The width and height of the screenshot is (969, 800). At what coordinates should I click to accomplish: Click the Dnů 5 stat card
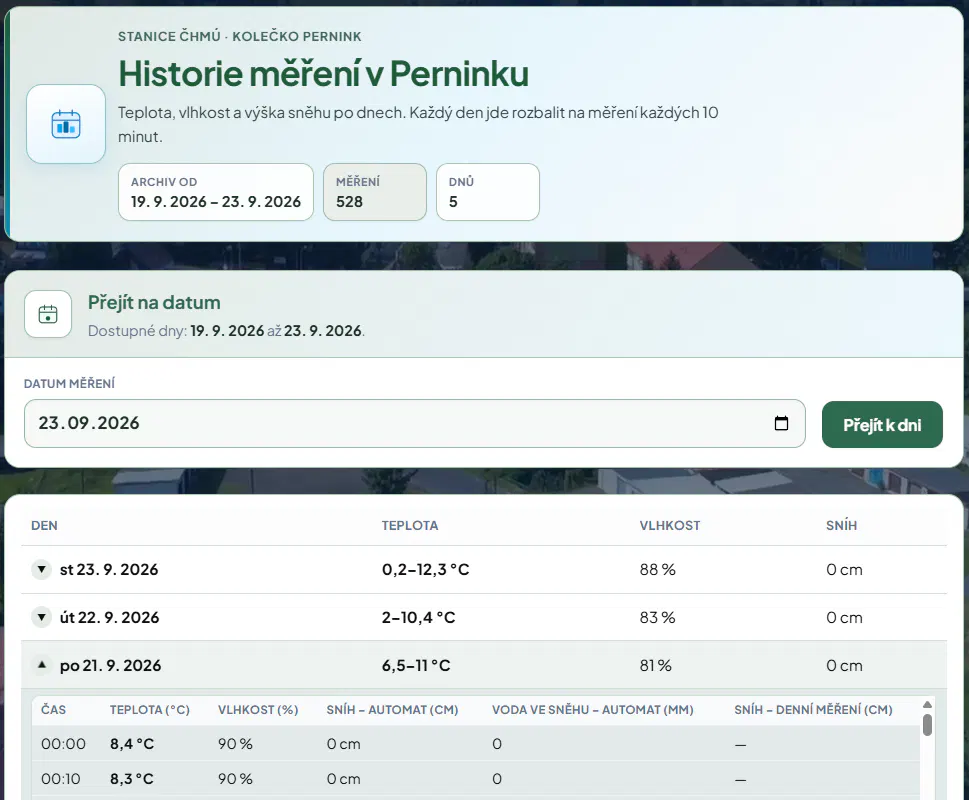click(488, 192)
